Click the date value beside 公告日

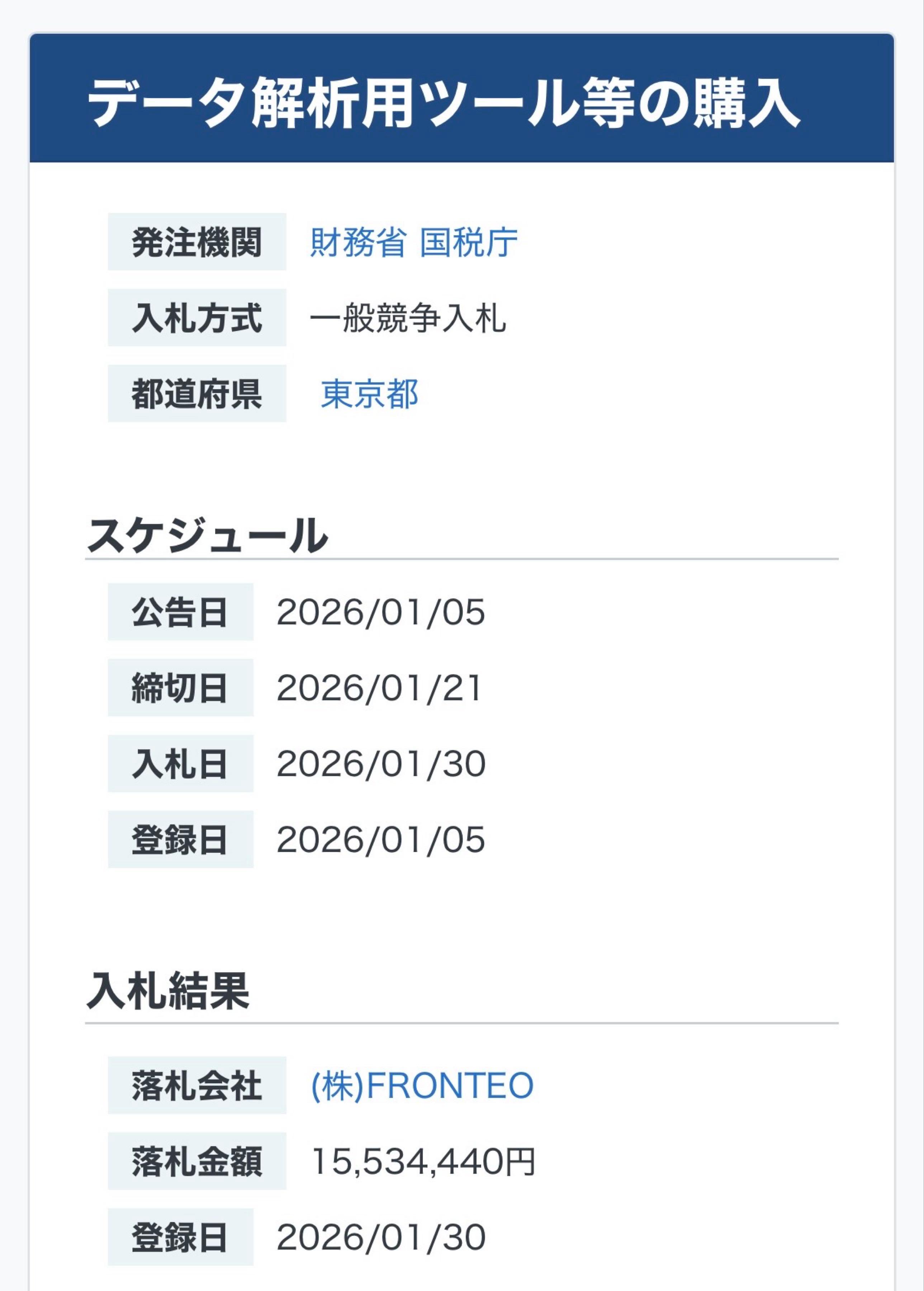pos(381,612)
